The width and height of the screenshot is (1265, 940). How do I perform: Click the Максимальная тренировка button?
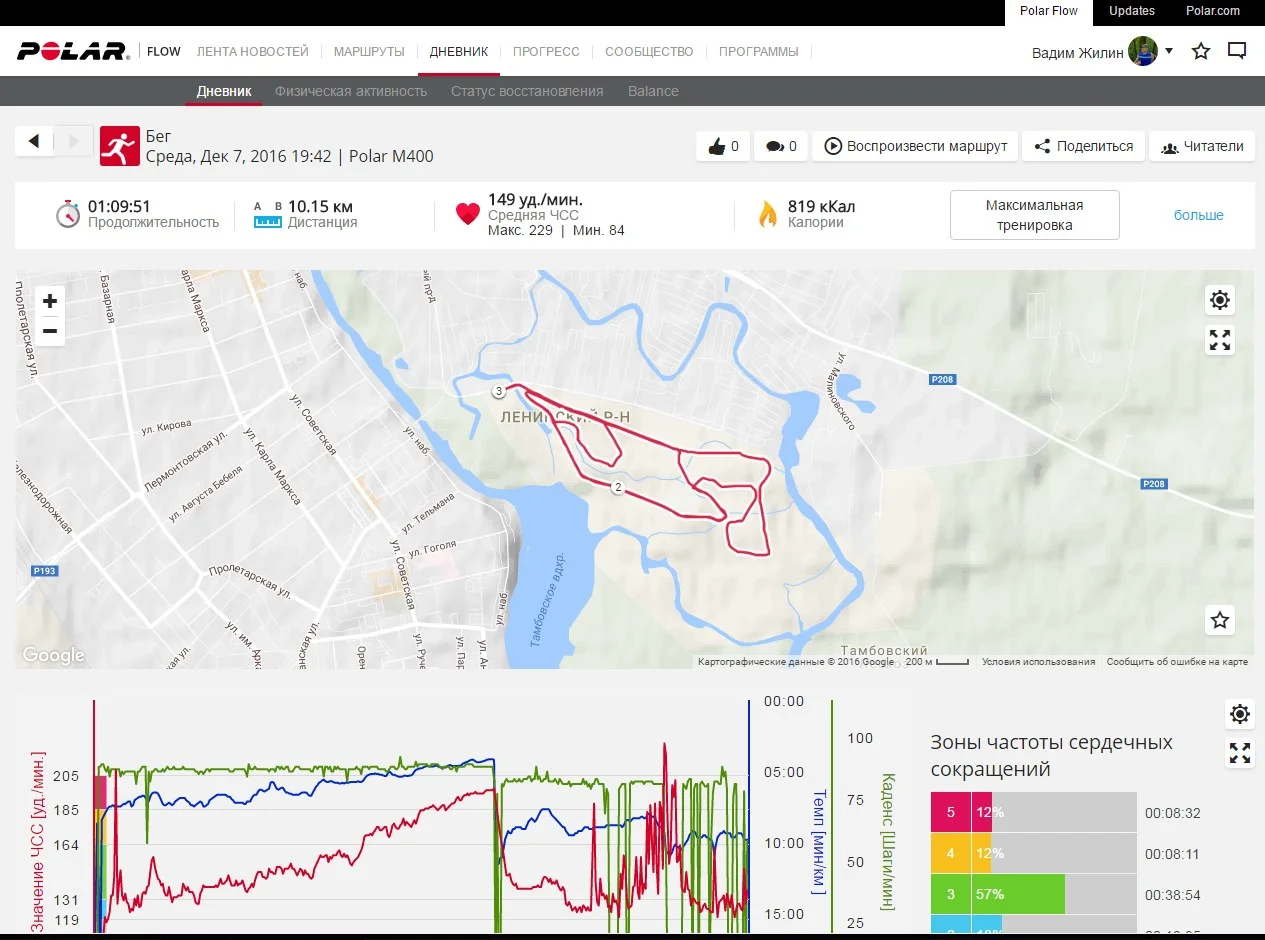(x=1034, y=215)
